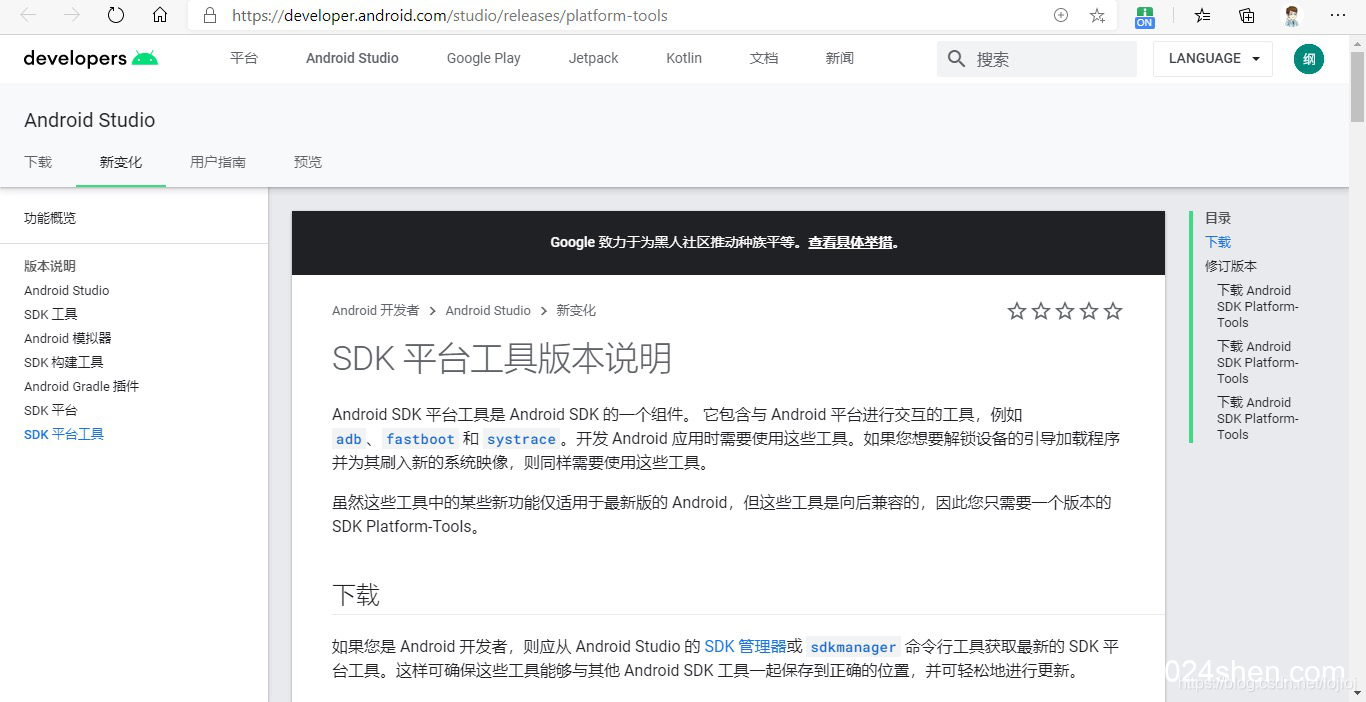Open the browser Collections icon

pyautogui.click(x=1245, y=15)
